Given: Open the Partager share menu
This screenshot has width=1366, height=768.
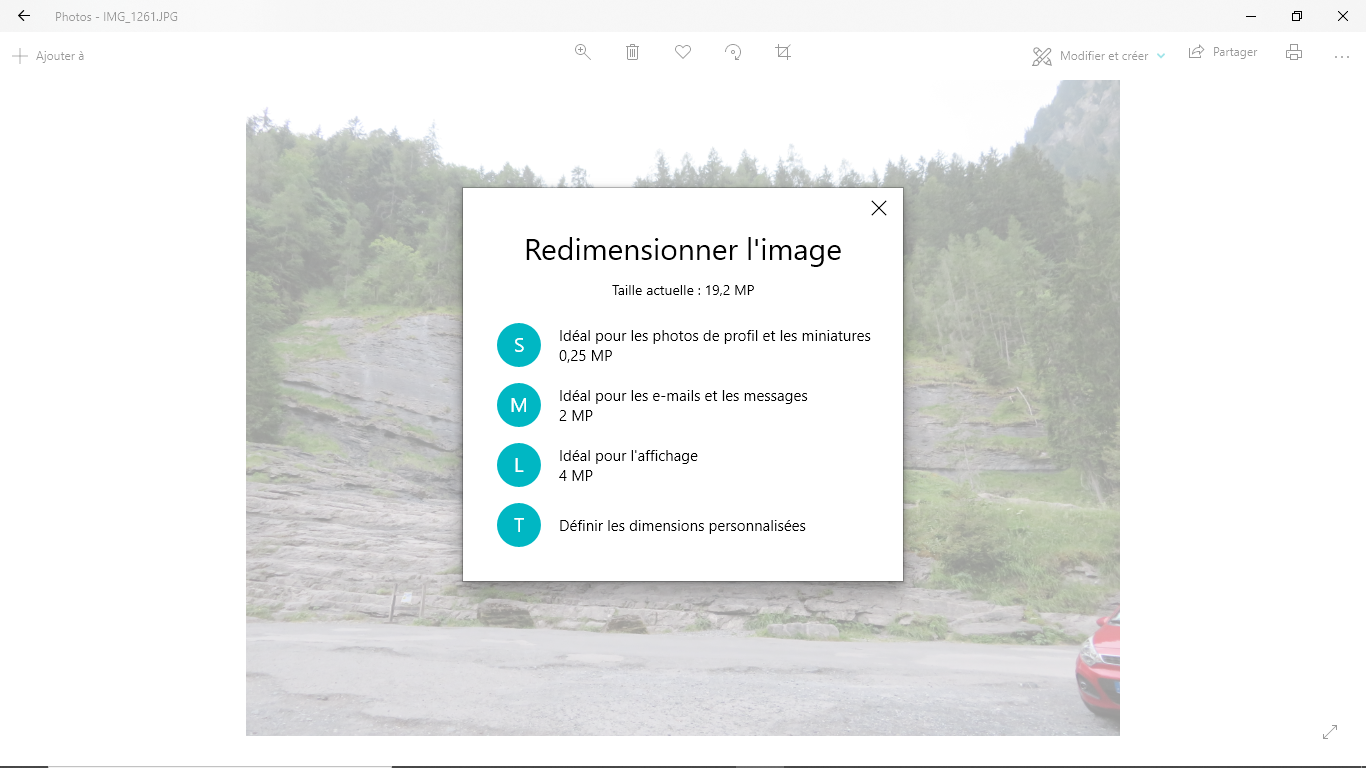Looking at the screenshot, I should pos(1223,52).
